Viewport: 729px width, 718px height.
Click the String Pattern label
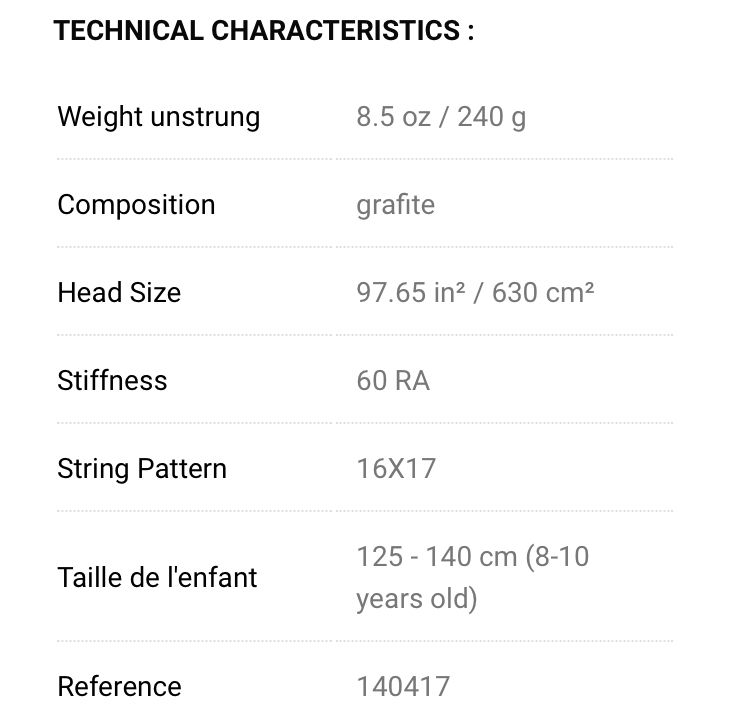[142, 469]
